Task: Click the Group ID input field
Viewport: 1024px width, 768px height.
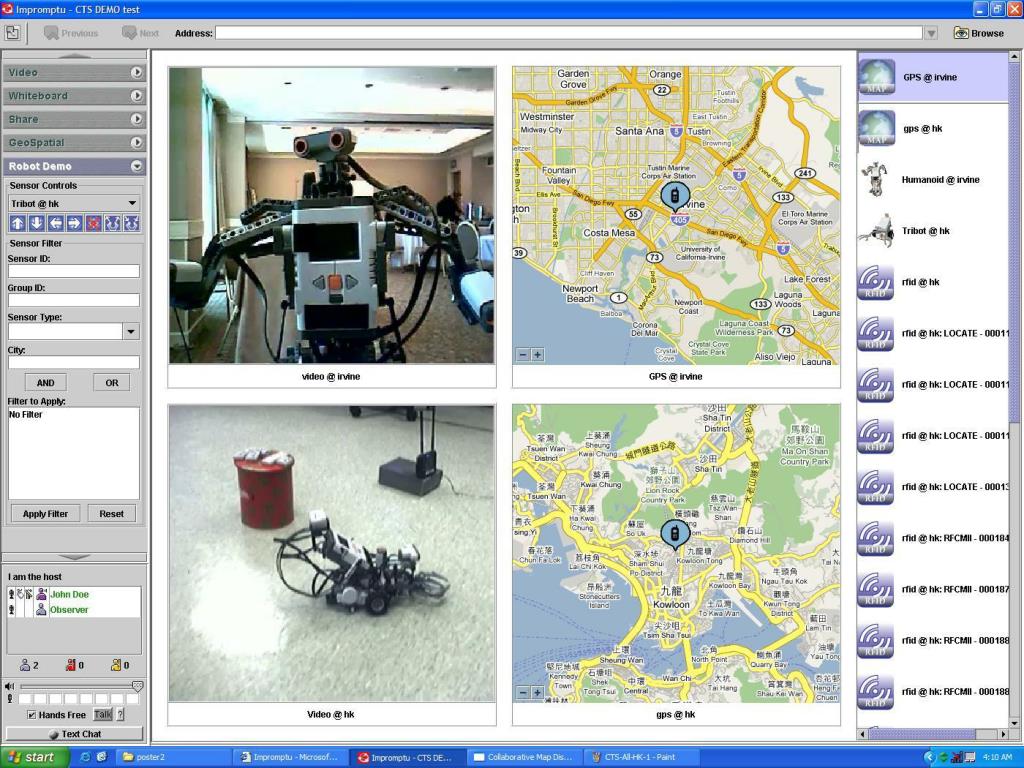Action: pos(74,300)
